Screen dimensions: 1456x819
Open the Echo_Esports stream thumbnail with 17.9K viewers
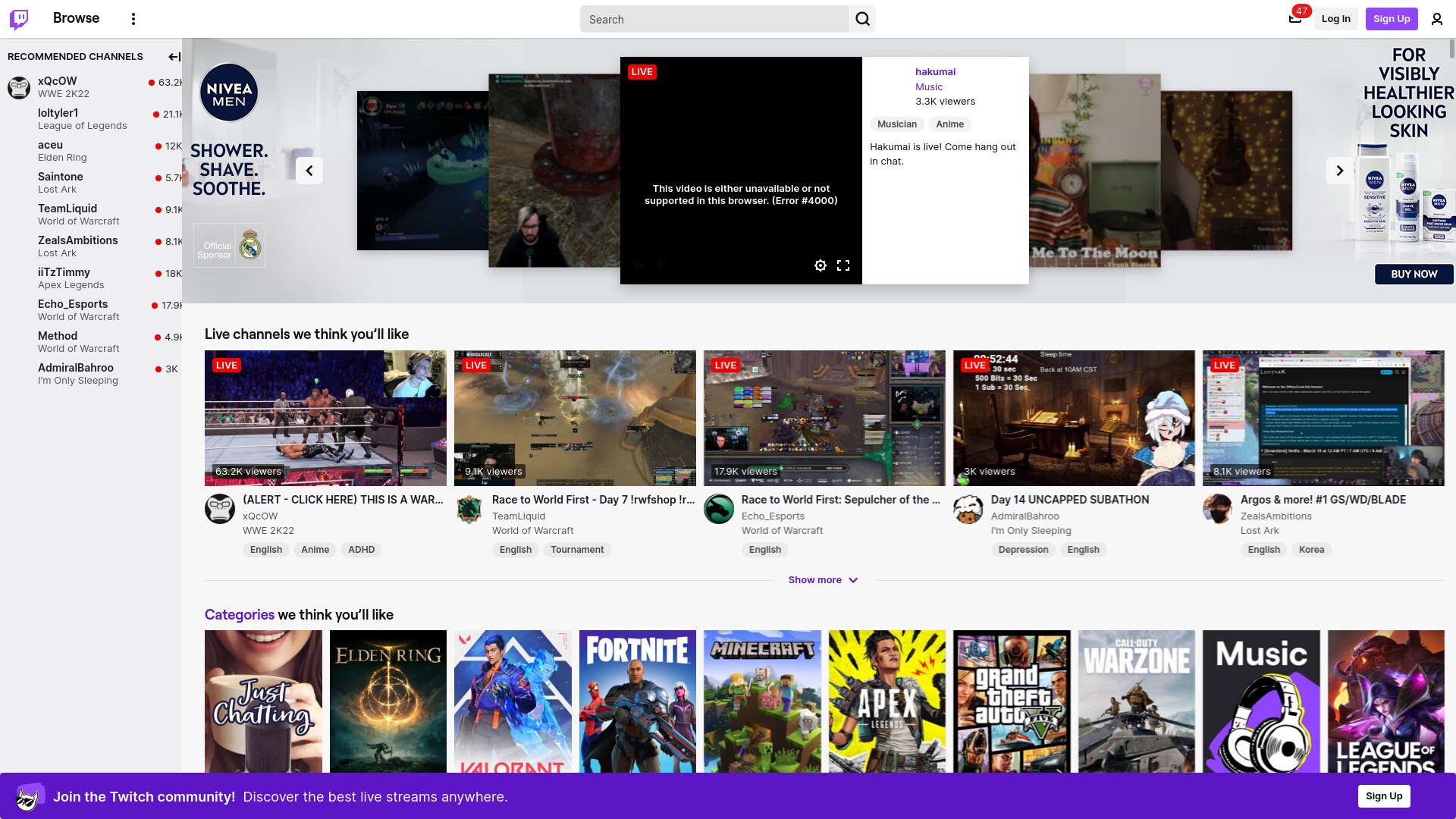[824, 418]
